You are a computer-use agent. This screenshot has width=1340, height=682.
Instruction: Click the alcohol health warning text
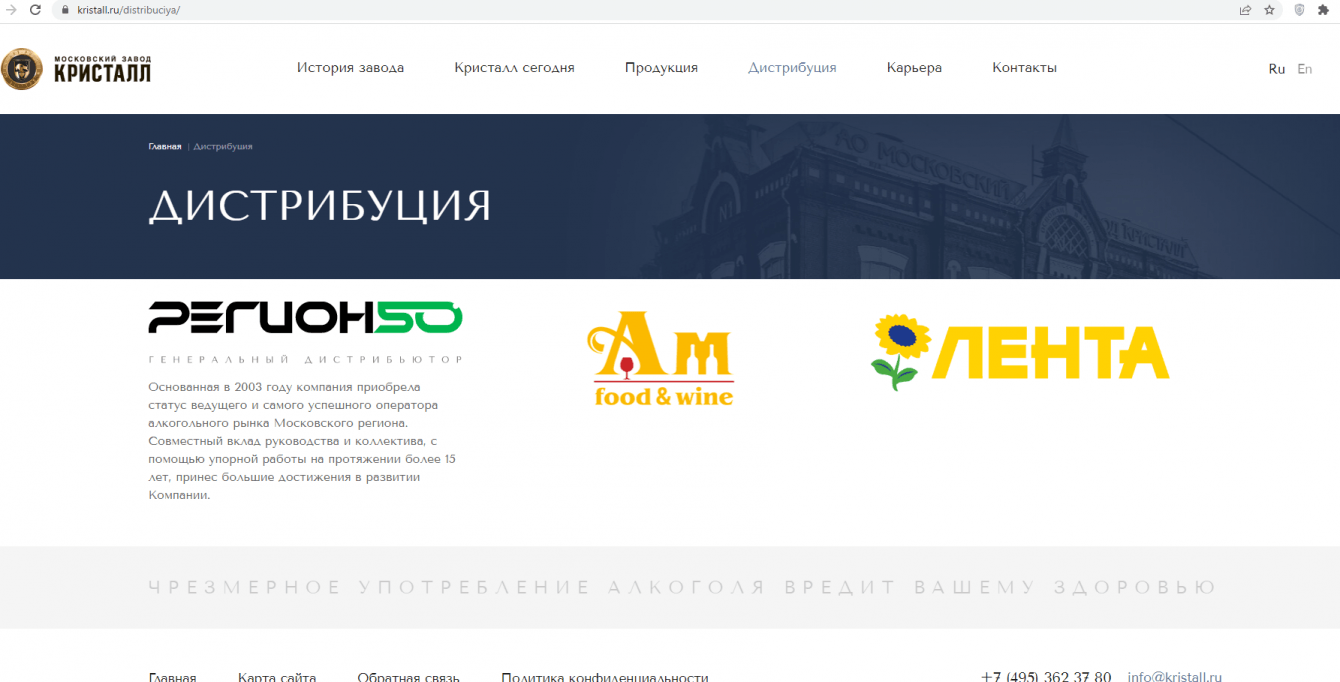click(682, 587)
